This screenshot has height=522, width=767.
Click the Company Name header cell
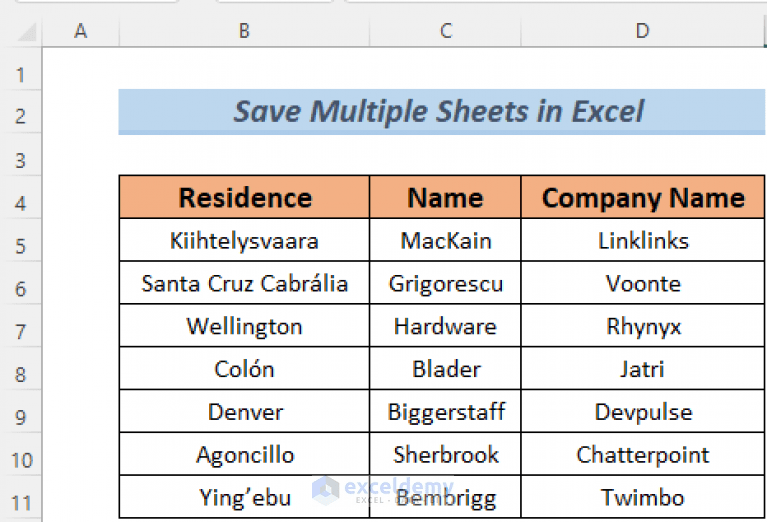[x=643, y=197]
